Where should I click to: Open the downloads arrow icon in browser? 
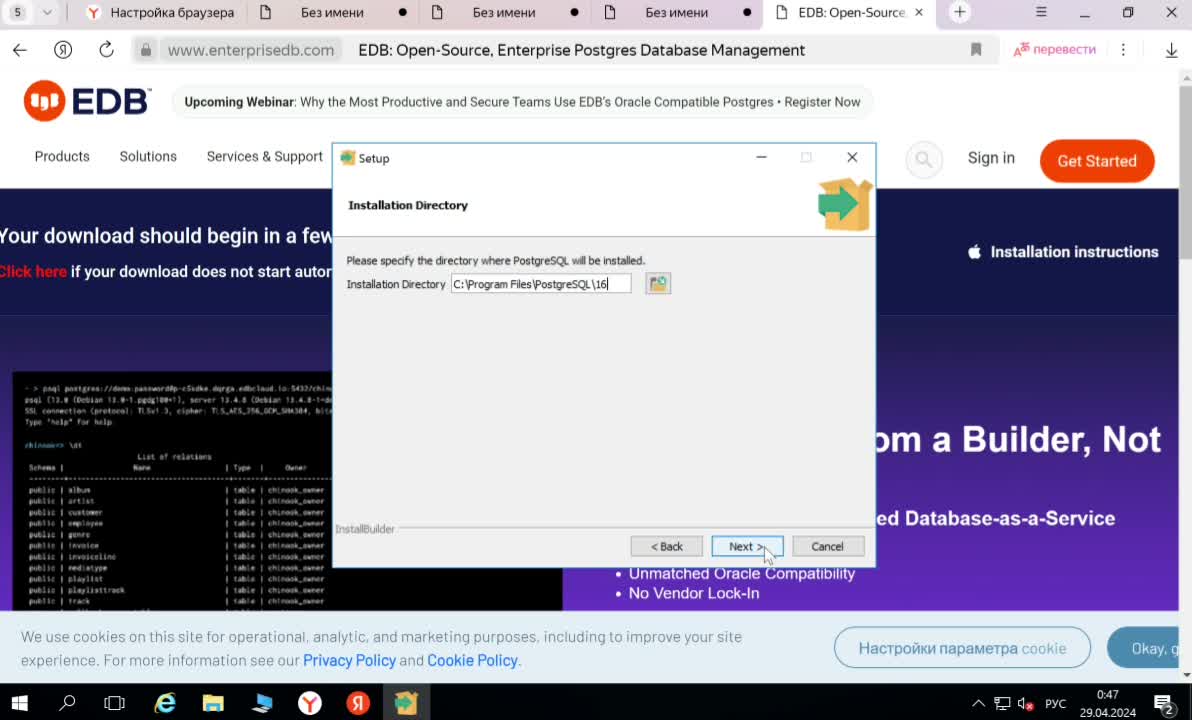tap(1171, 50)
